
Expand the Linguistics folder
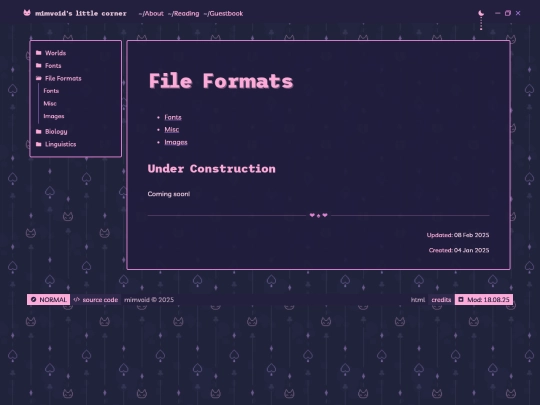(61, 144)
